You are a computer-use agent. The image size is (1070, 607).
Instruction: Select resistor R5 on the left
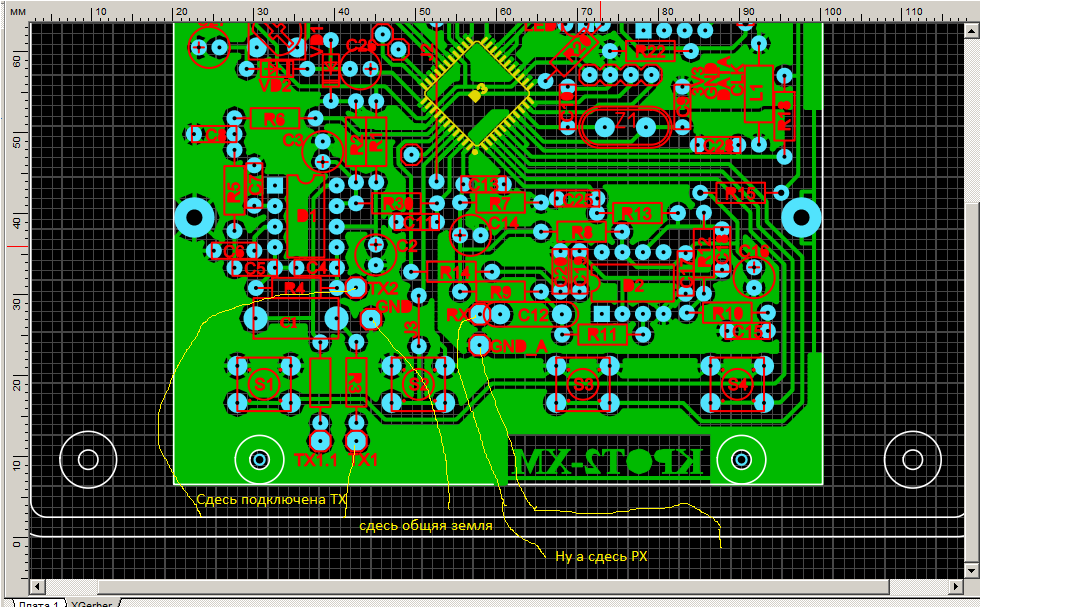[x=234, y=190]
